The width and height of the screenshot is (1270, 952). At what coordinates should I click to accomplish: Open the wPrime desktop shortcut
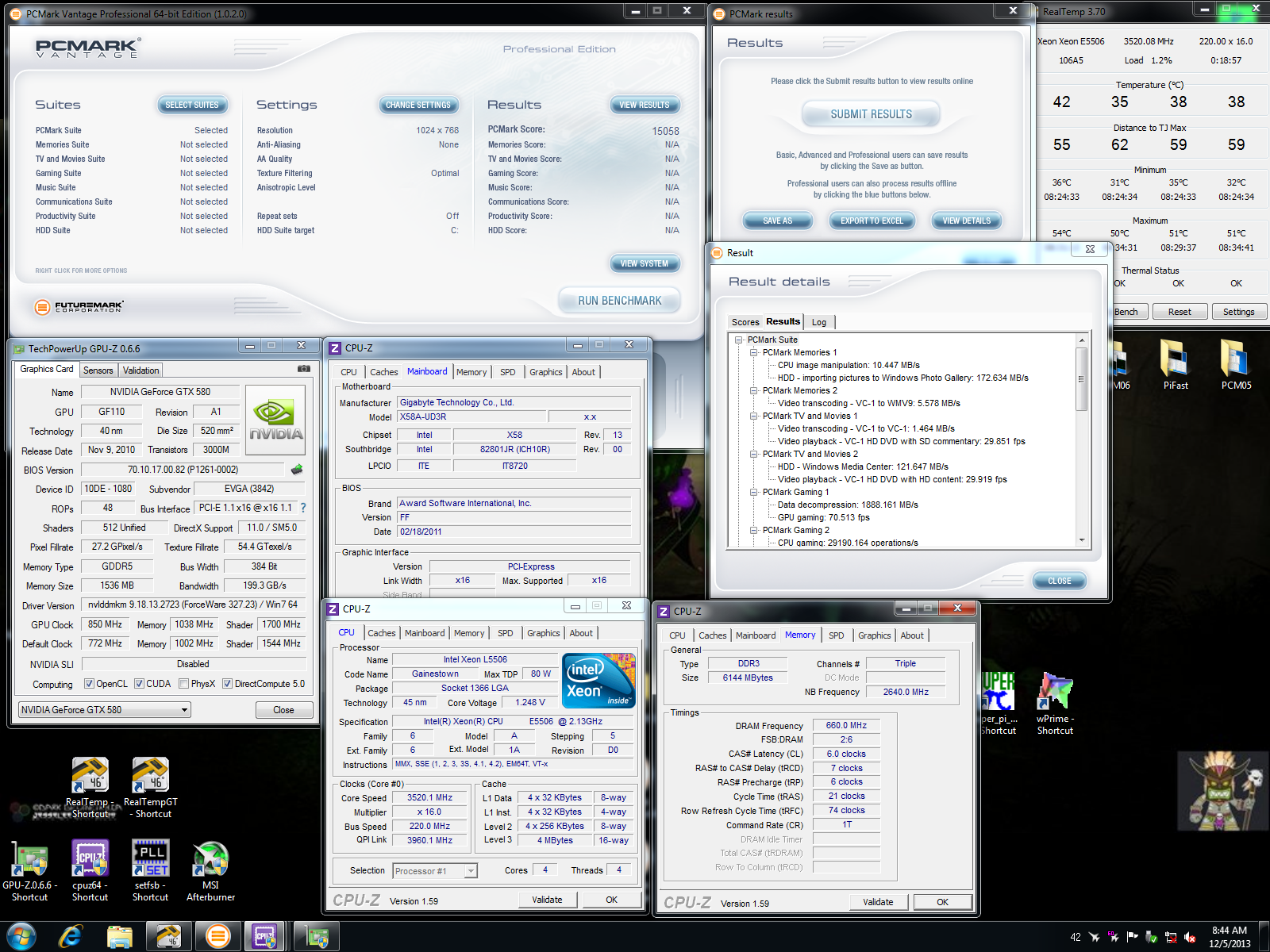pyautogui.click(x=1055, y=704)
